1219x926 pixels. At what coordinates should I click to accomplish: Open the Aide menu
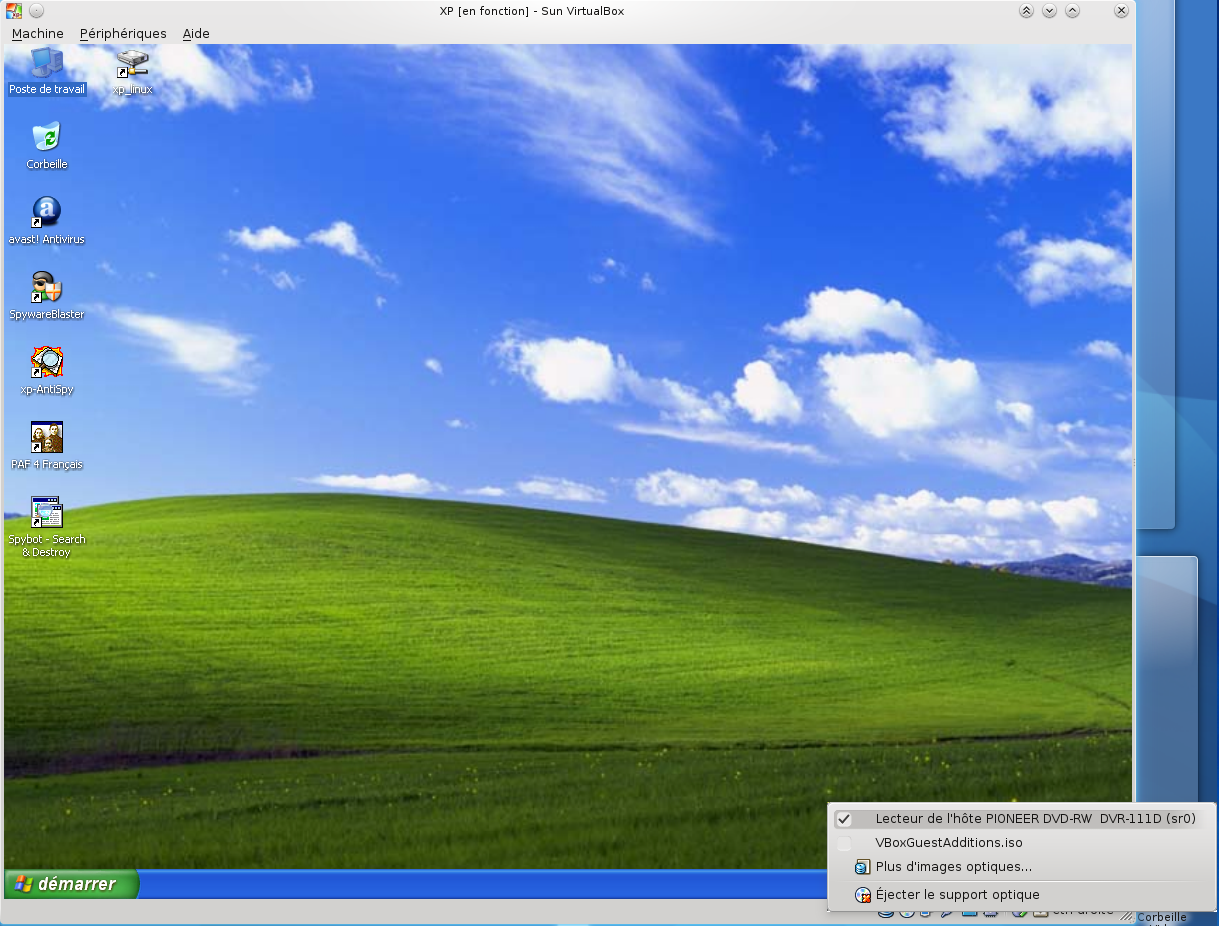pyautogui.click(x=196, y=34)
